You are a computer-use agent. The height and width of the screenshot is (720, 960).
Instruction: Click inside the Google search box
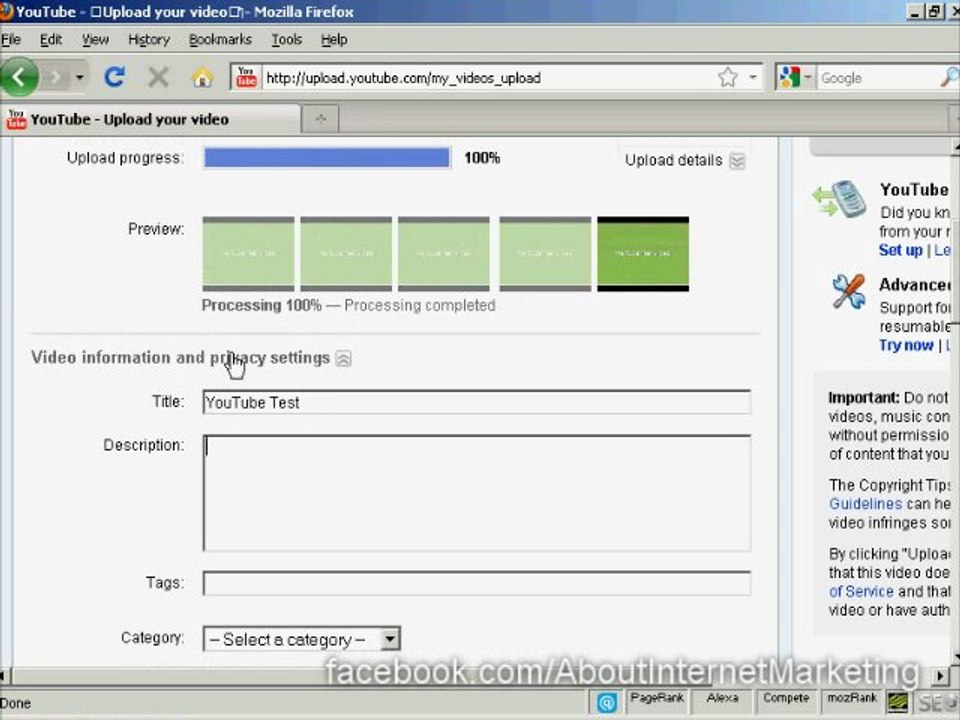(x=877, y=78)
